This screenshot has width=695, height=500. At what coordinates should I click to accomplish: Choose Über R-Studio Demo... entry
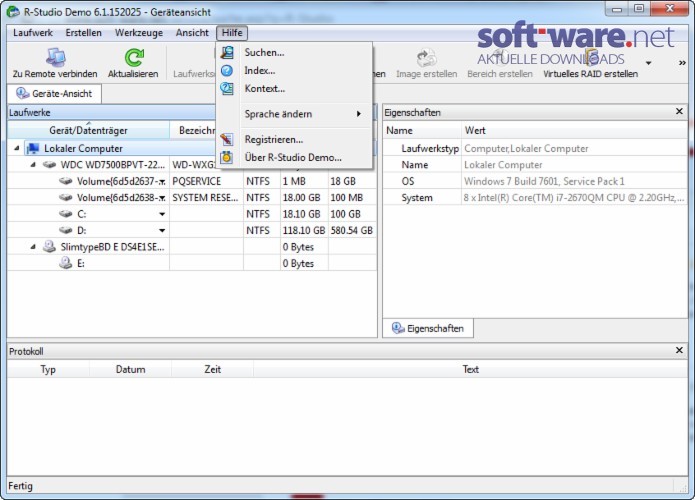point(294,157)
